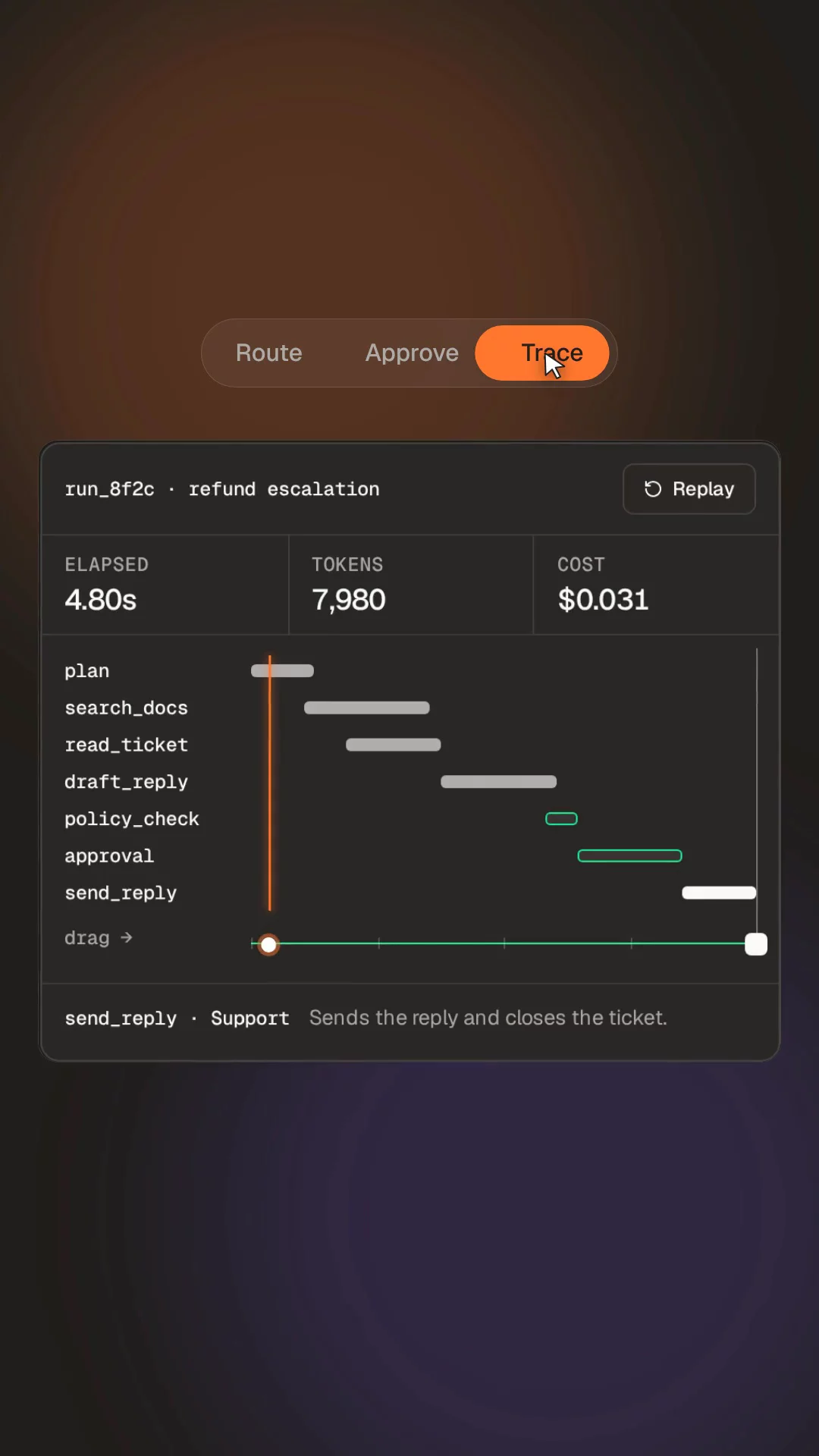Screen dimensions: 819x1456
Task: Click the read_ticket span bar
Action: (x=393, y=745)
